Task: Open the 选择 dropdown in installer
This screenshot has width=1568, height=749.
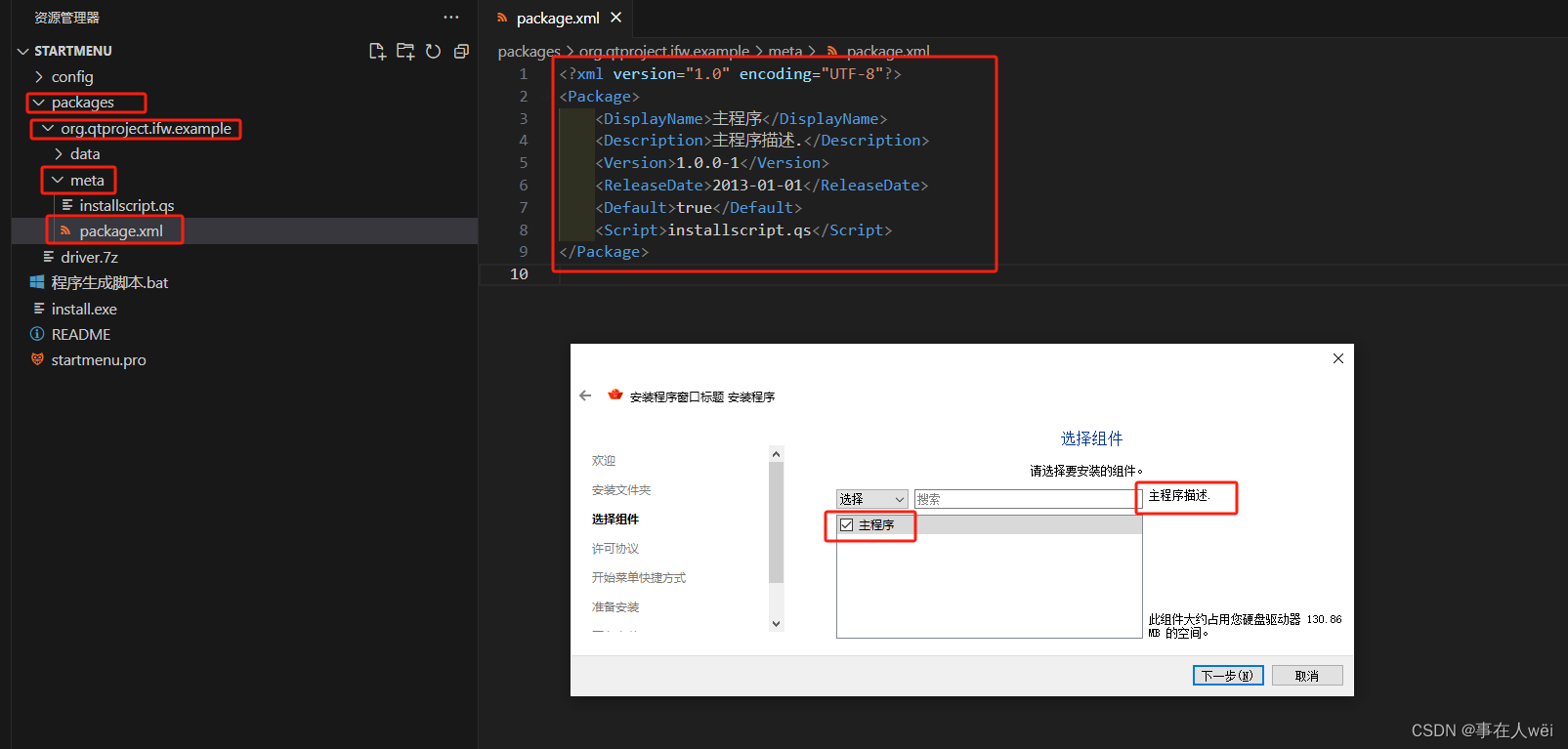Action: coord(872,499)
